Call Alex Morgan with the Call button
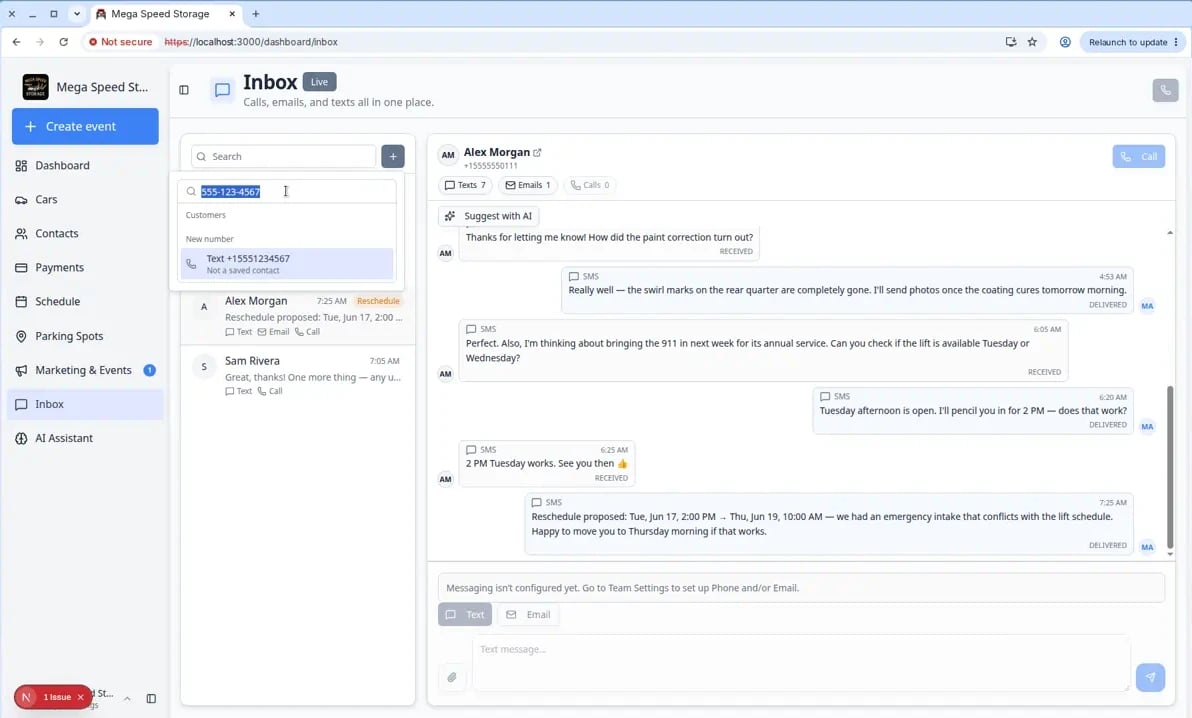 point(1138,157)
